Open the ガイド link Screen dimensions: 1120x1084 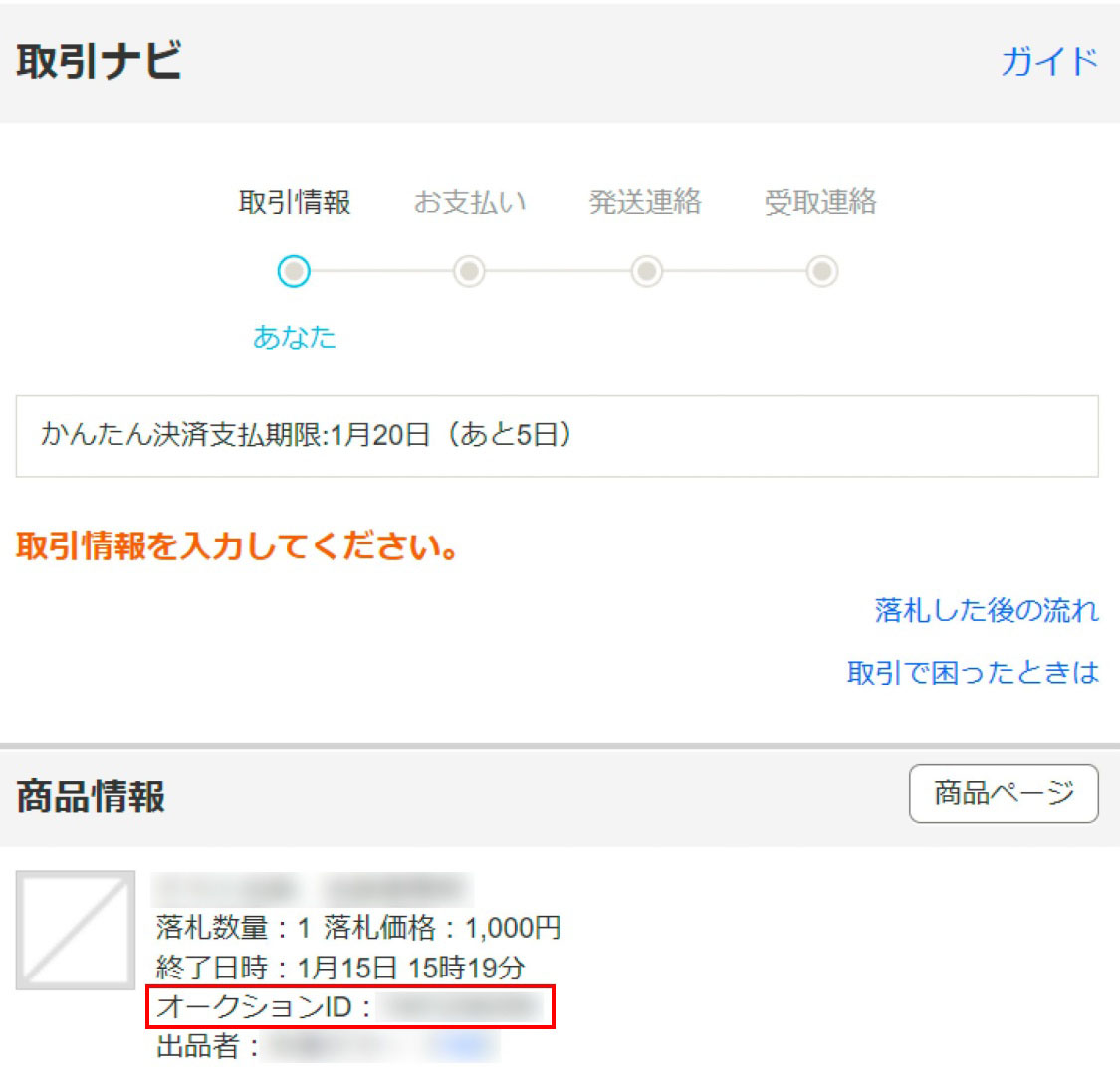click(x=1048, y=62)
